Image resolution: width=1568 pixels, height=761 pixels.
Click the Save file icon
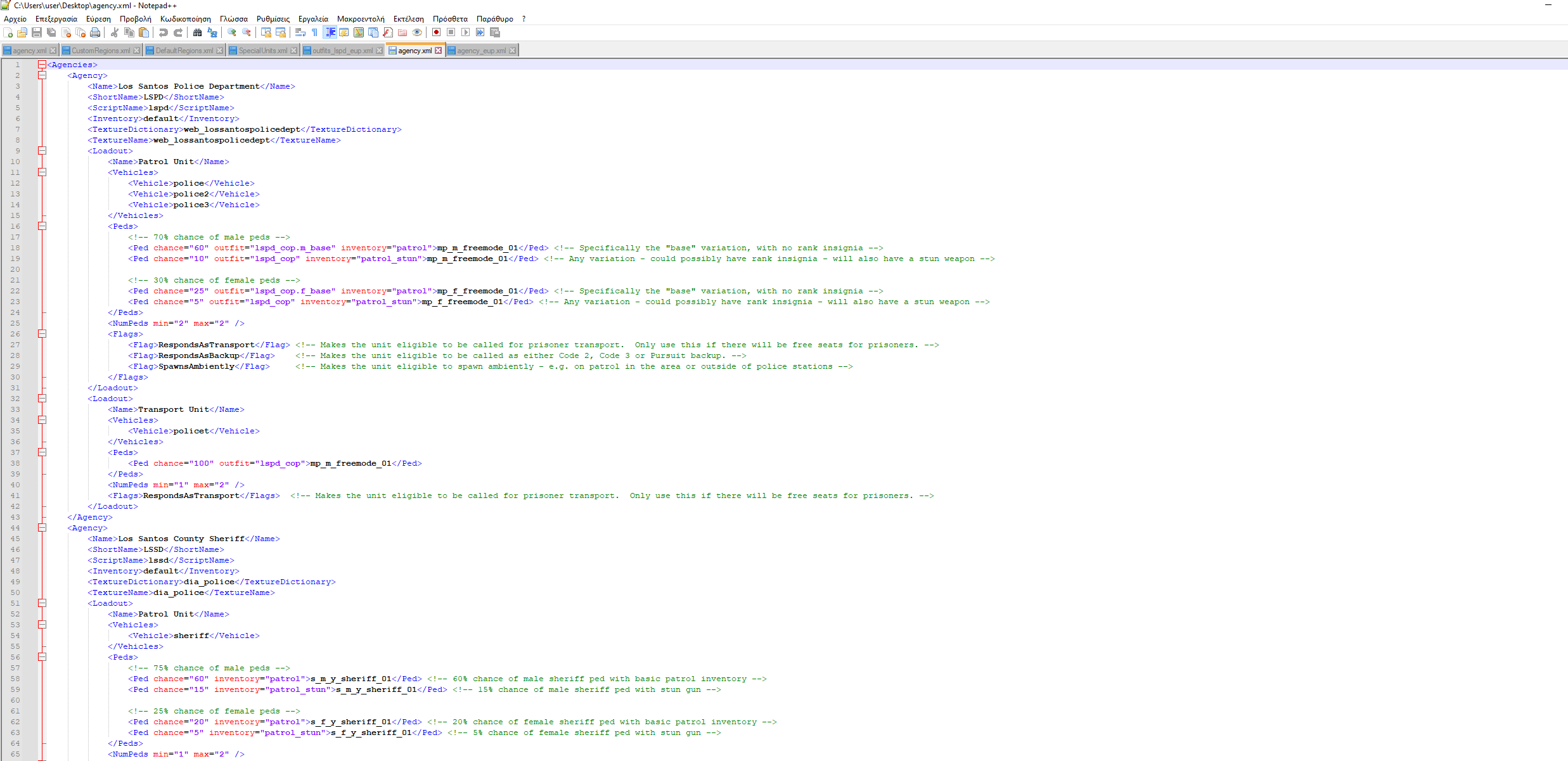[x=37, y=32]
